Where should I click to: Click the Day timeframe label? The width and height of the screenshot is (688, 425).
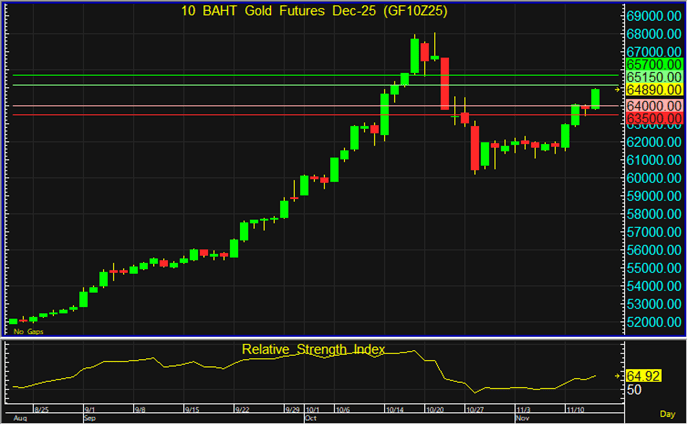point(667,413)
